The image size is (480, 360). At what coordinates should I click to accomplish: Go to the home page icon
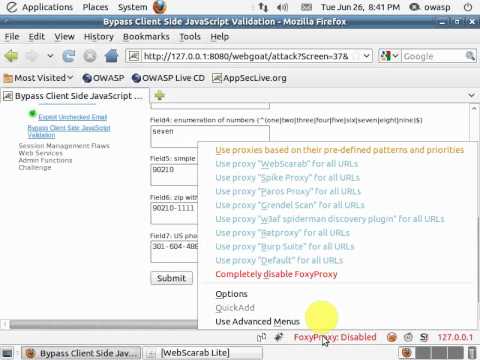tap(111, 56)
